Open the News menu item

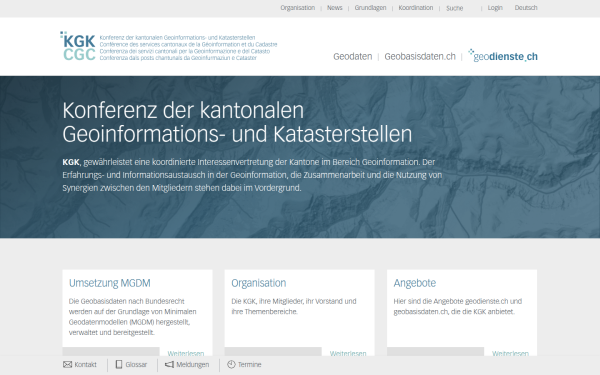coord(334,8)
